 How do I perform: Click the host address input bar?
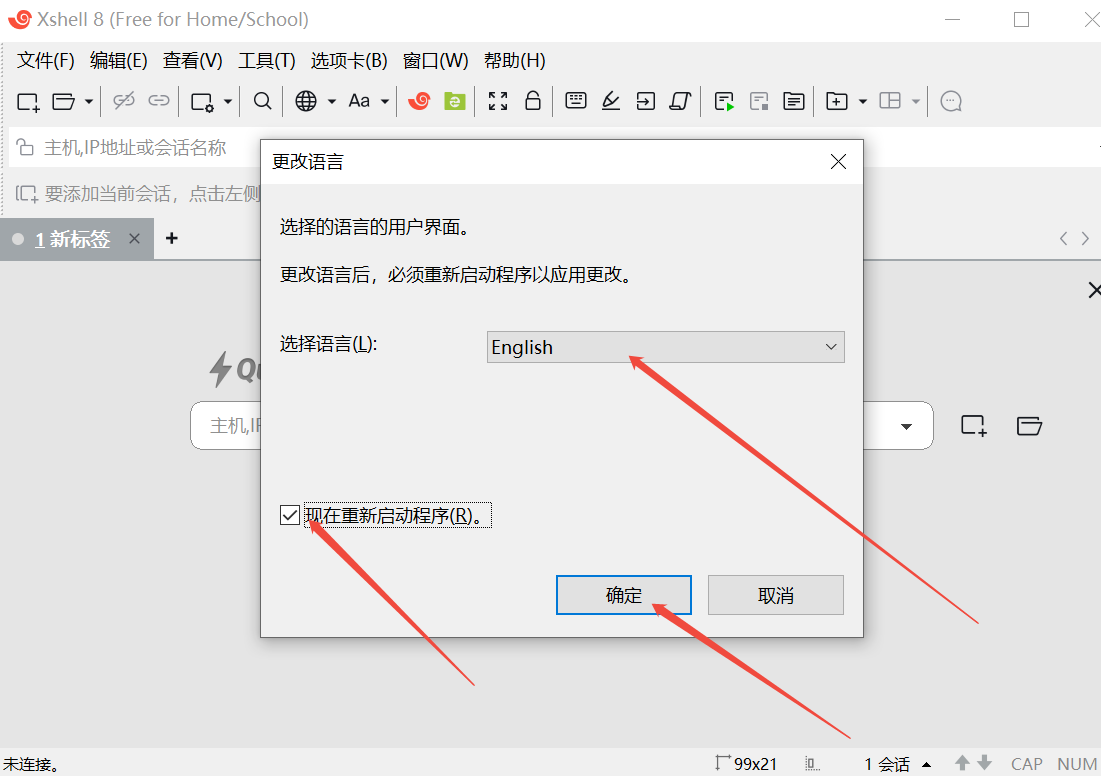click(x=135, y=148)
